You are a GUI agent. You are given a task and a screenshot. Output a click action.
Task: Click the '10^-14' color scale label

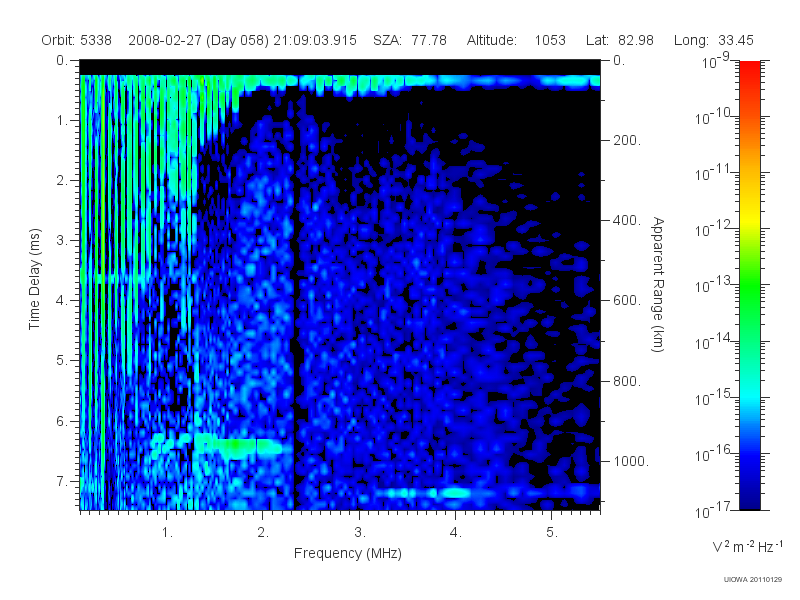(715, 341)
